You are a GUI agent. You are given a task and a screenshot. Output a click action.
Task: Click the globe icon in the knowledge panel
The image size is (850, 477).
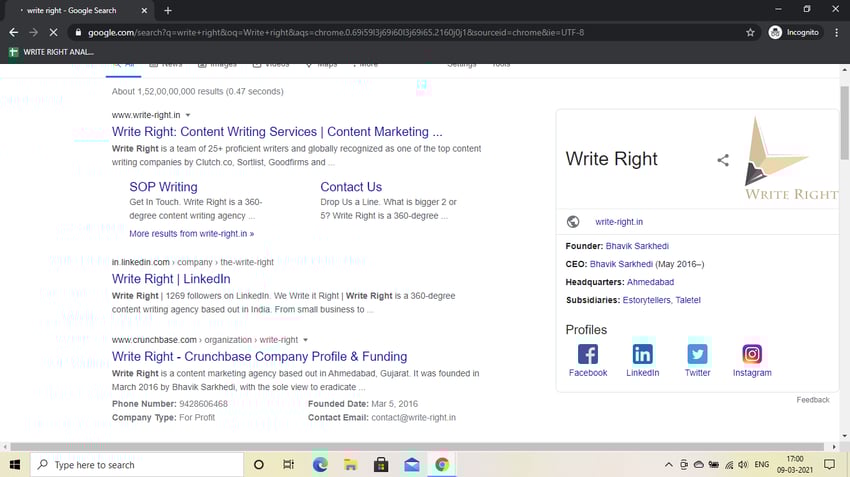click(x=573, y=222)
